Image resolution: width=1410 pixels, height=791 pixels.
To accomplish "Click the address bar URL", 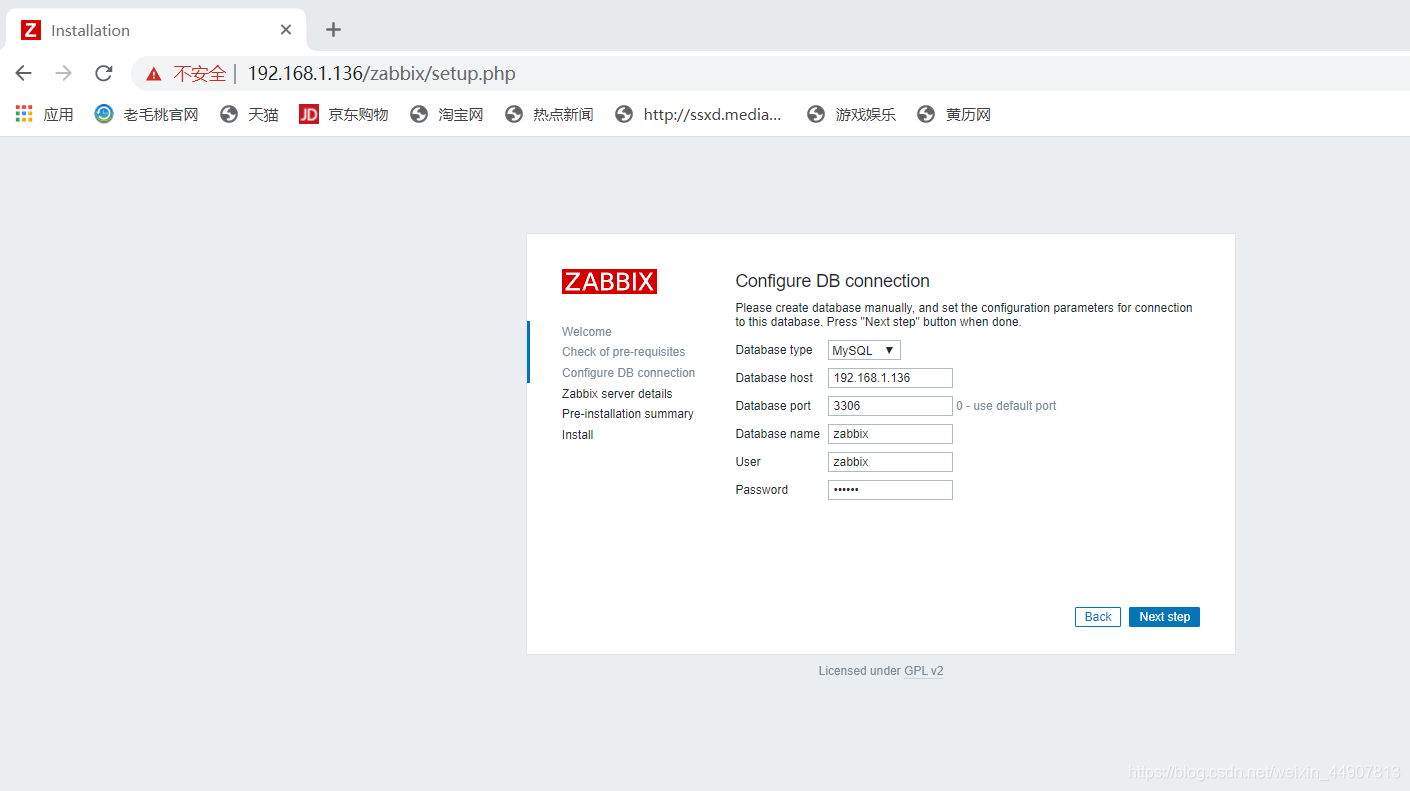I will [x=382, y=74].
